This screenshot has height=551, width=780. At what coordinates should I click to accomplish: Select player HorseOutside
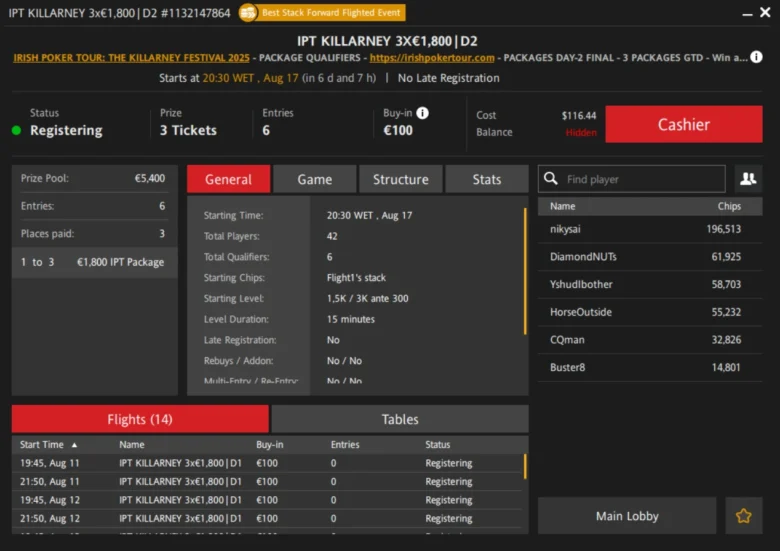[x=650, y=312]
